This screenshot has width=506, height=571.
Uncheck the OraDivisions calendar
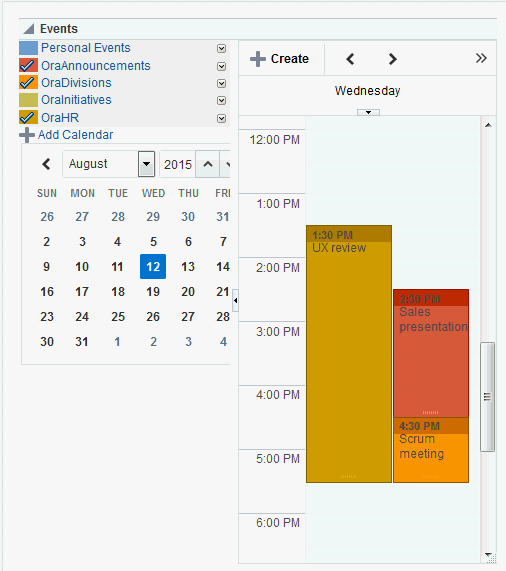tap(28, 83)
